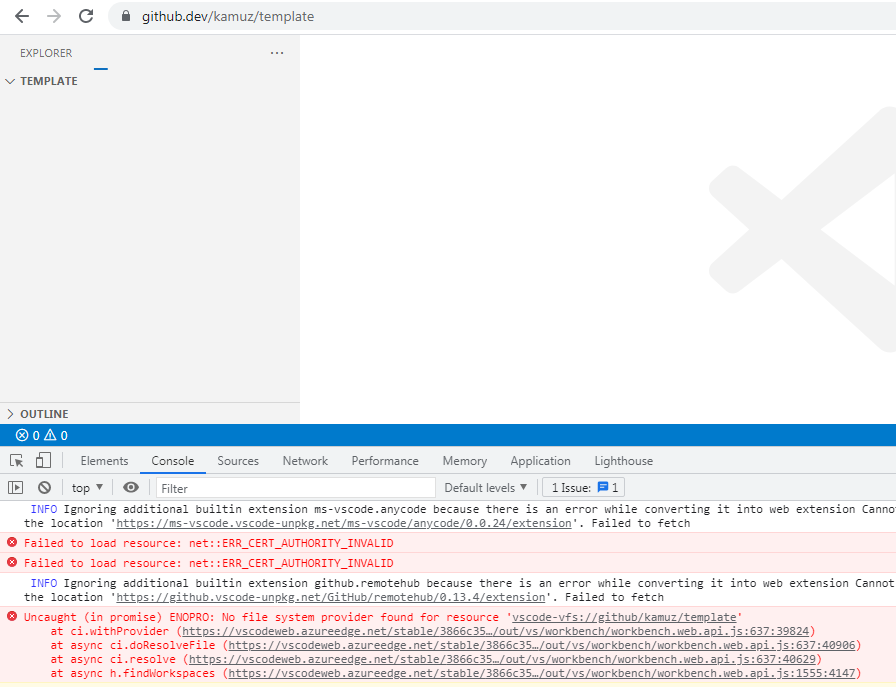Open the Sources panel
The width and height of the screenshot is (896, 687).
(x=238, y=461)
